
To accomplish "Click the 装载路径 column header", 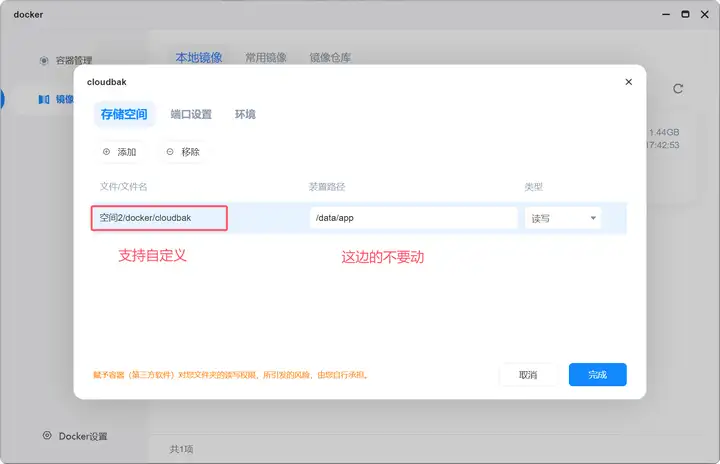I will click(327, 187).
